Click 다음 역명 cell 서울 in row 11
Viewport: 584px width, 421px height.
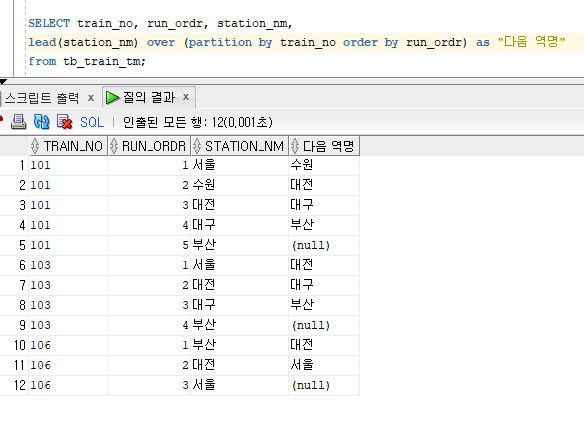click(324, 365)
